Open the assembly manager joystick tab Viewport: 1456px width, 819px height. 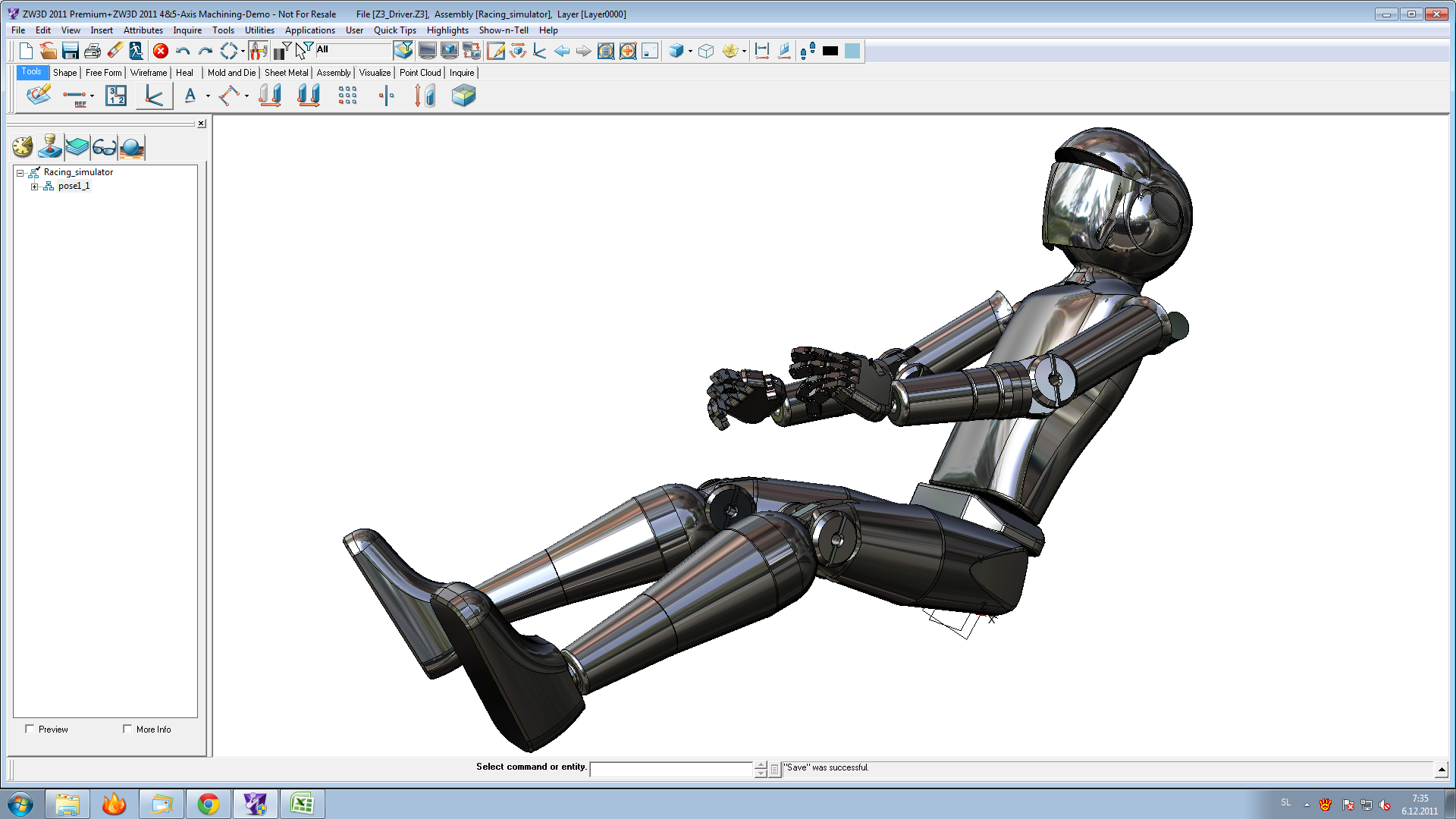click(50, 147)
